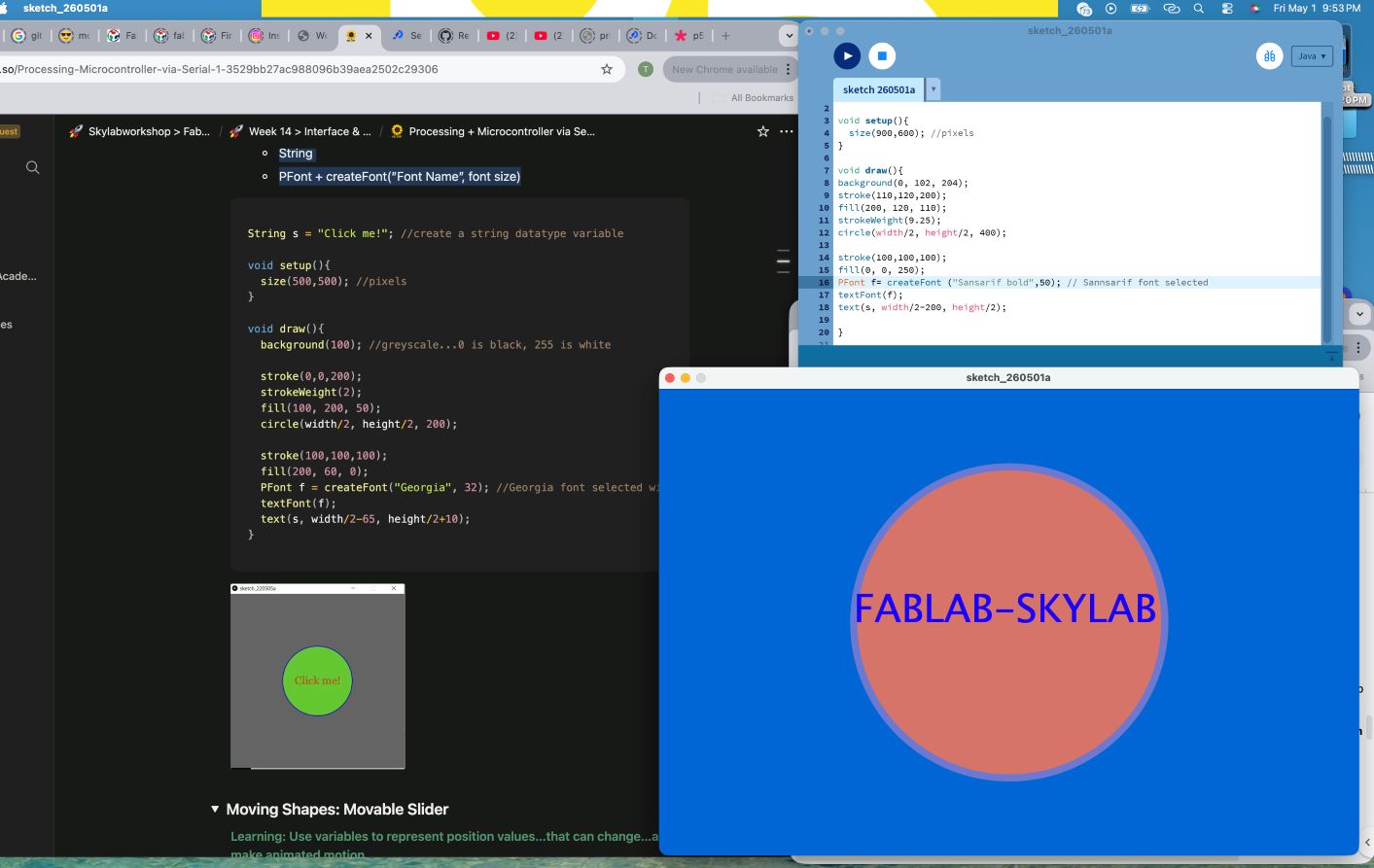Click the background(0, 102, 204) code line

pyautogui.click(x=902, y=183)
